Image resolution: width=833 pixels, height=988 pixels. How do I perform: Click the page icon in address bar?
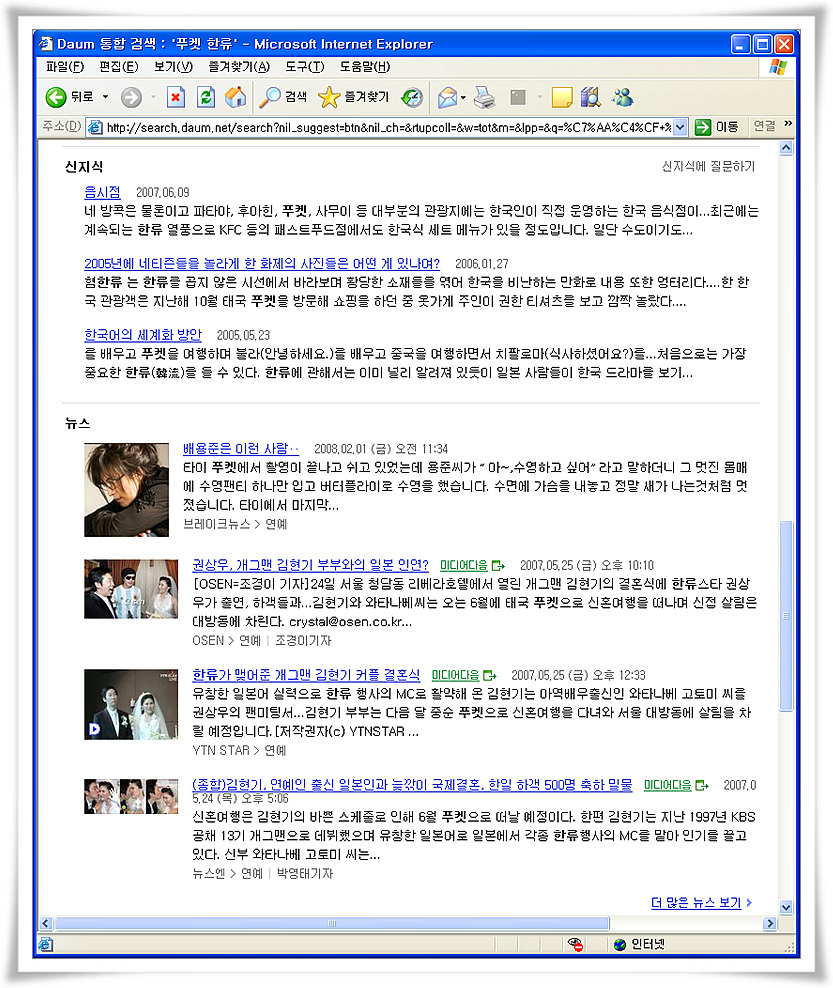95,127
